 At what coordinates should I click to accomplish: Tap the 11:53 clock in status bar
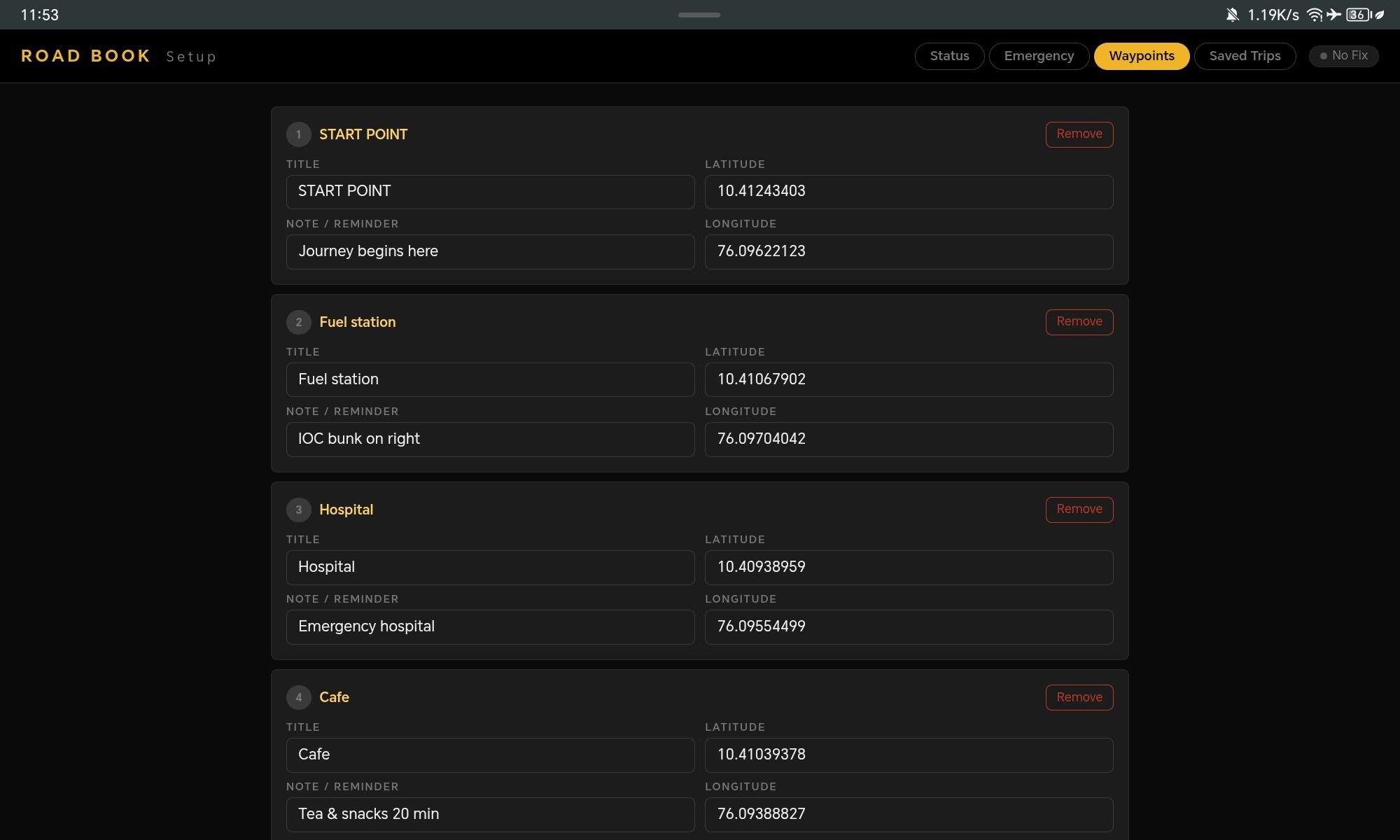(40, 15)
